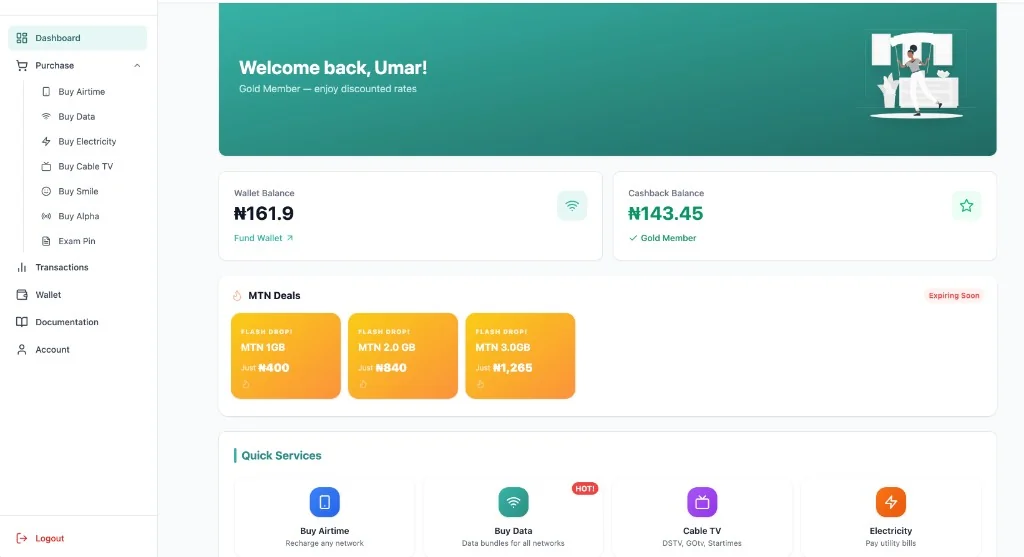This screenshot has height=557, width=1024.
Task: Click the blue Buy Airtime quick service icon
Action: coord(325,502)
